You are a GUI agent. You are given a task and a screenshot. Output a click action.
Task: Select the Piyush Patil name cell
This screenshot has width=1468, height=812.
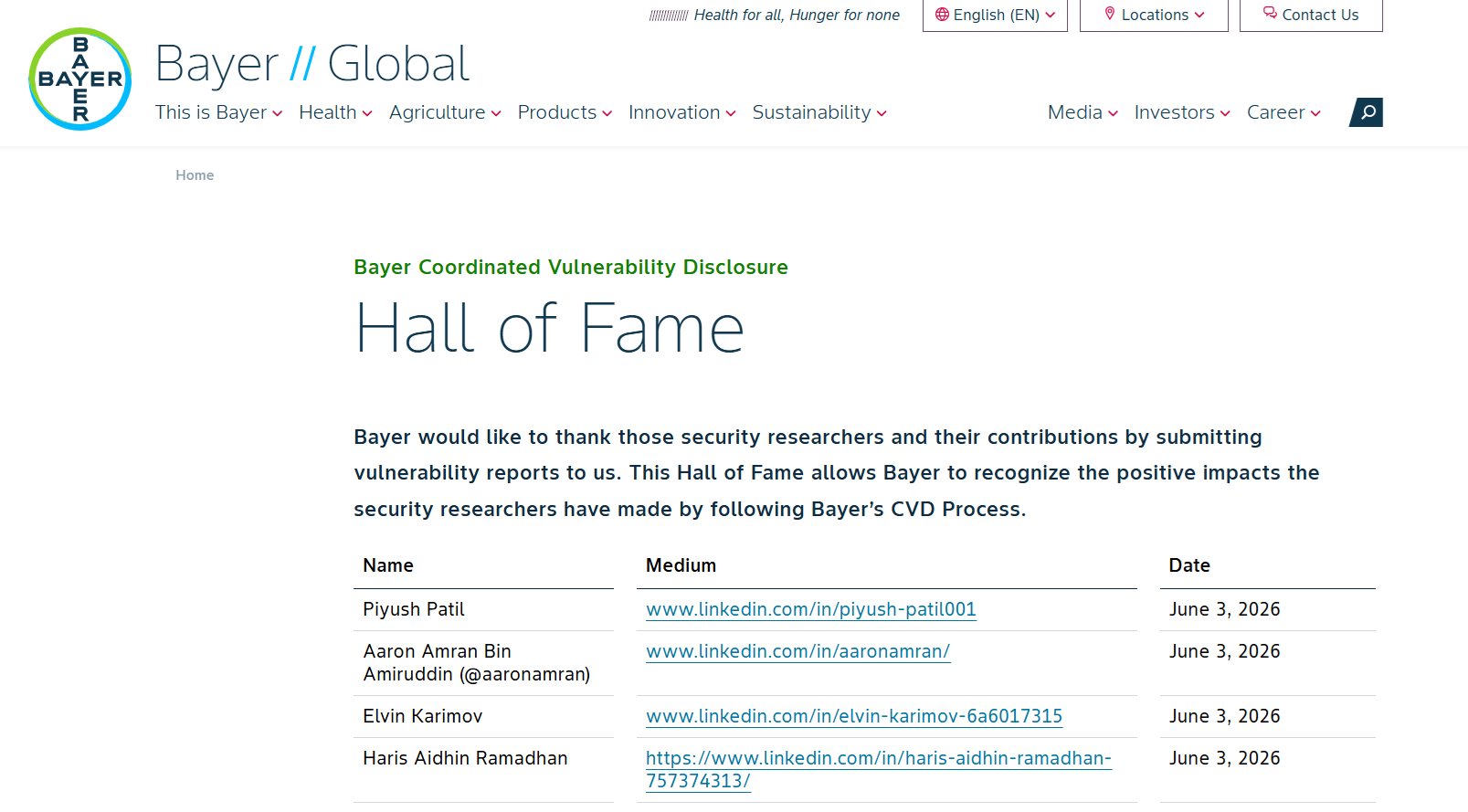point(484,609)
